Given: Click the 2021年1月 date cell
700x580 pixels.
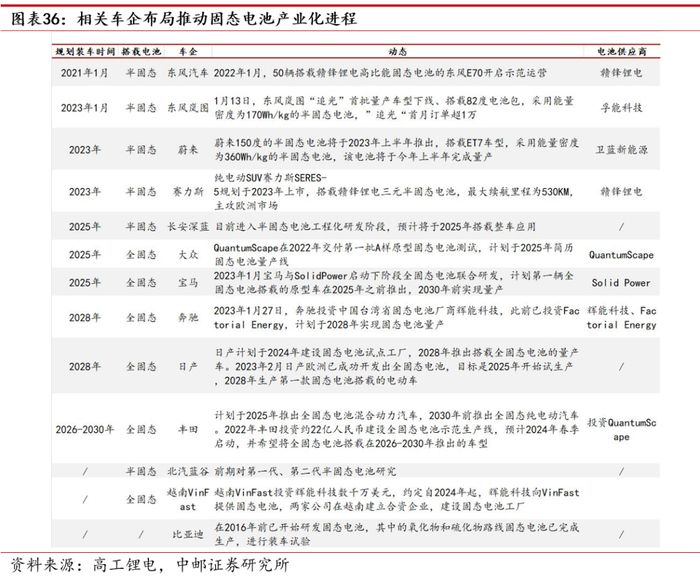Looking at the screenshot, I should 85,73.
